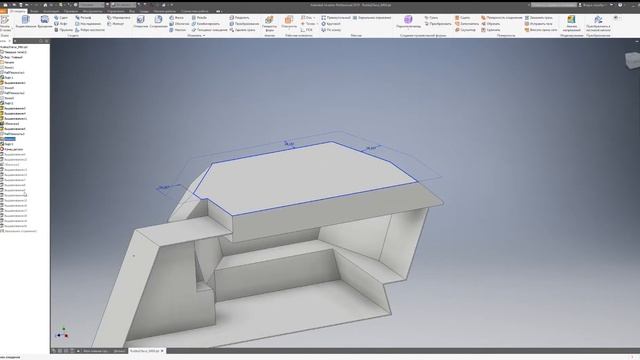Select the Revolve tool in ribbon

click(44, 22)
